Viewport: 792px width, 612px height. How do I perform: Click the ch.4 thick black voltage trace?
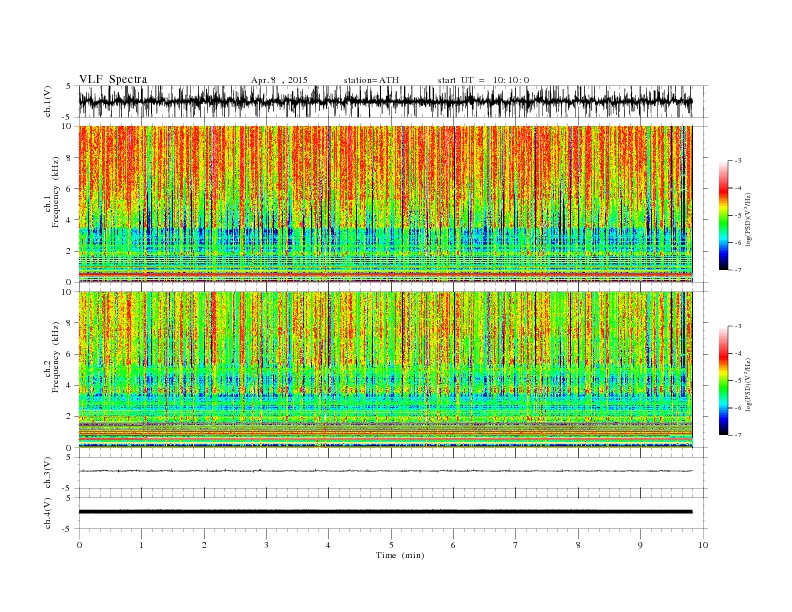point(385,512)
